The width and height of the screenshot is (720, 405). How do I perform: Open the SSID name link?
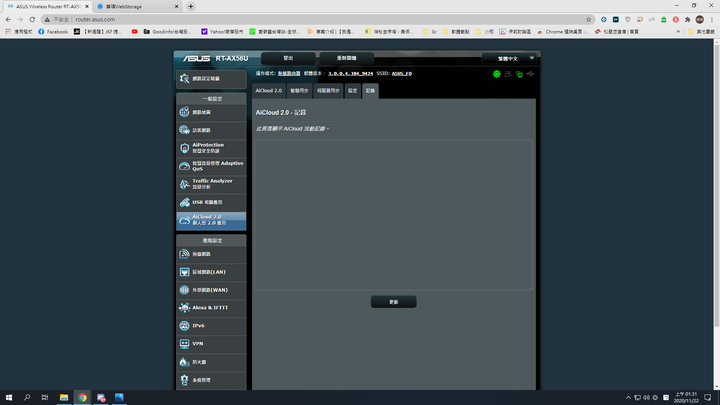coord(402,73)
